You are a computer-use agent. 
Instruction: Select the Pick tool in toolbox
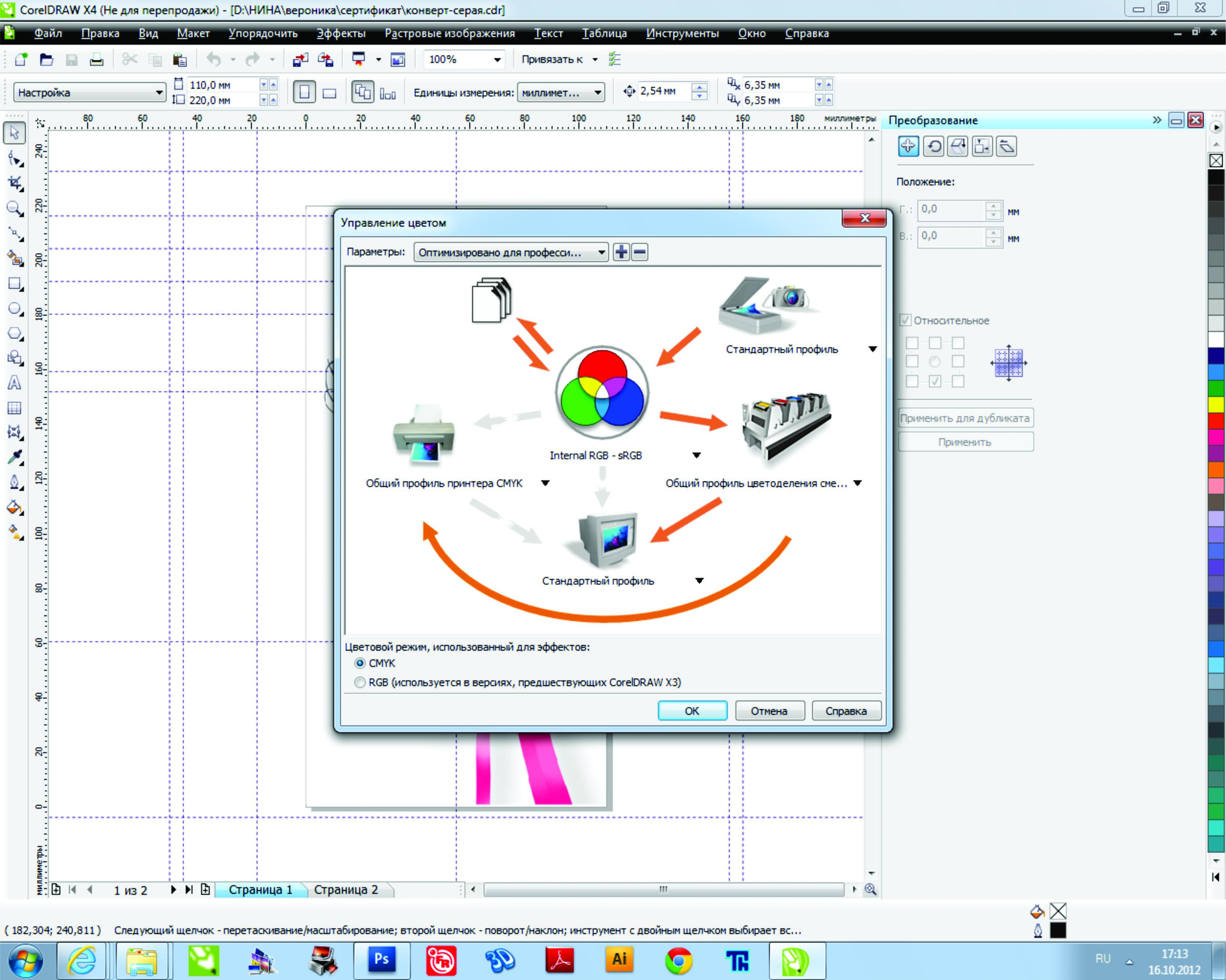point(14,133)
